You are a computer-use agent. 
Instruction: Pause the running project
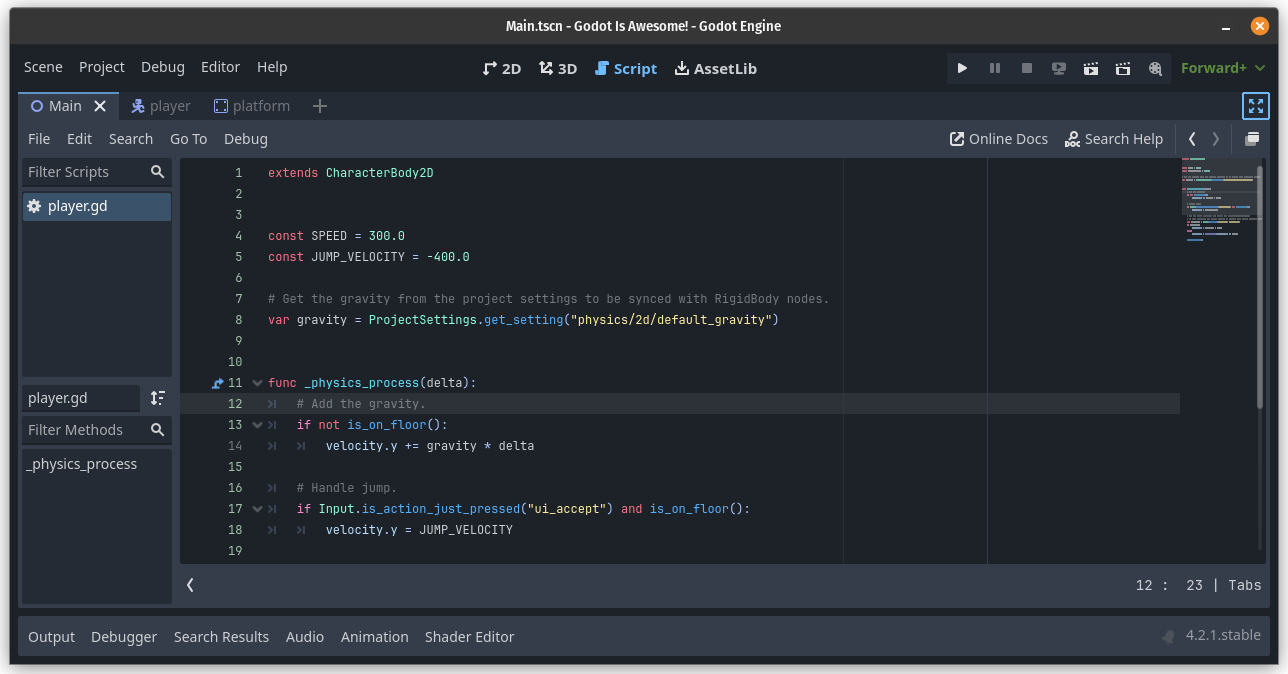994,68
